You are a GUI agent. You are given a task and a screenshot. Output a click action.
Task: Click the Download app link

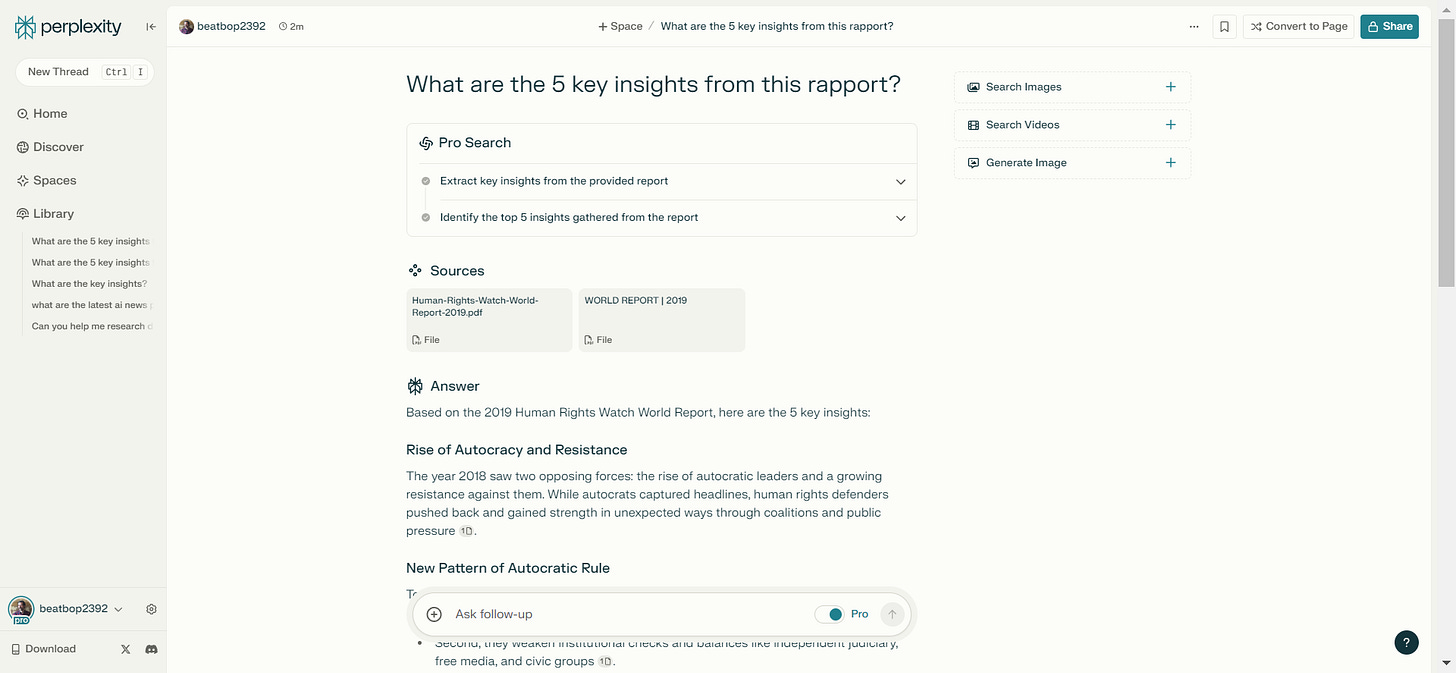click(43, 649)
